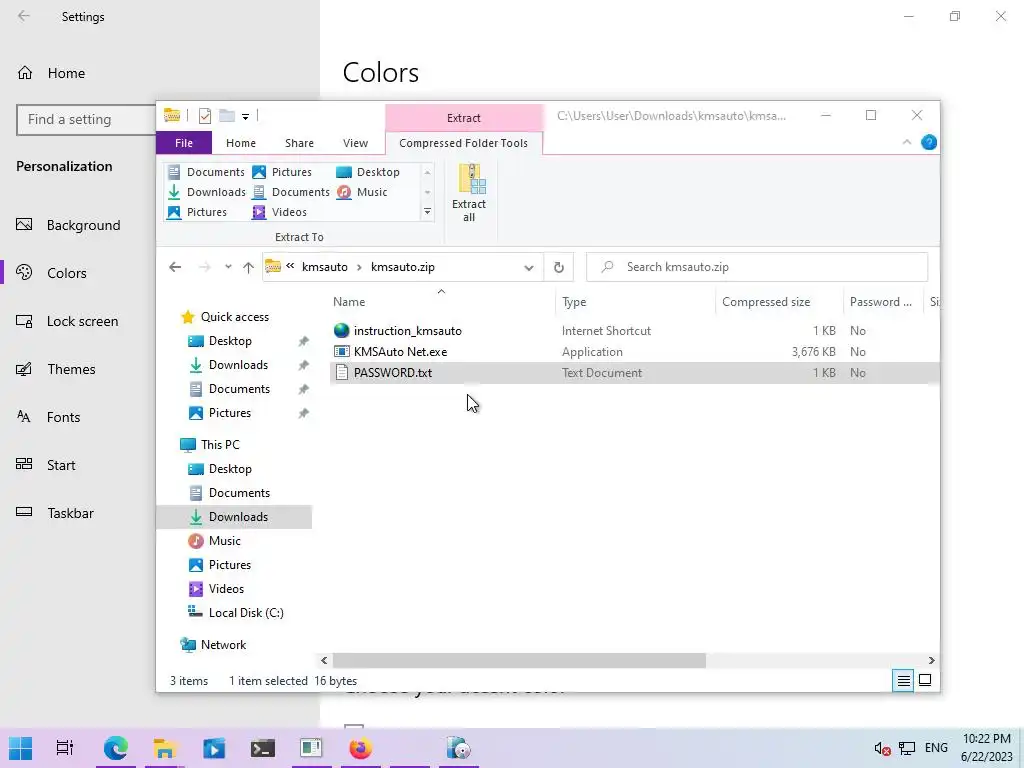
Task: Go back in File Explorer
Action: point(175,267)
